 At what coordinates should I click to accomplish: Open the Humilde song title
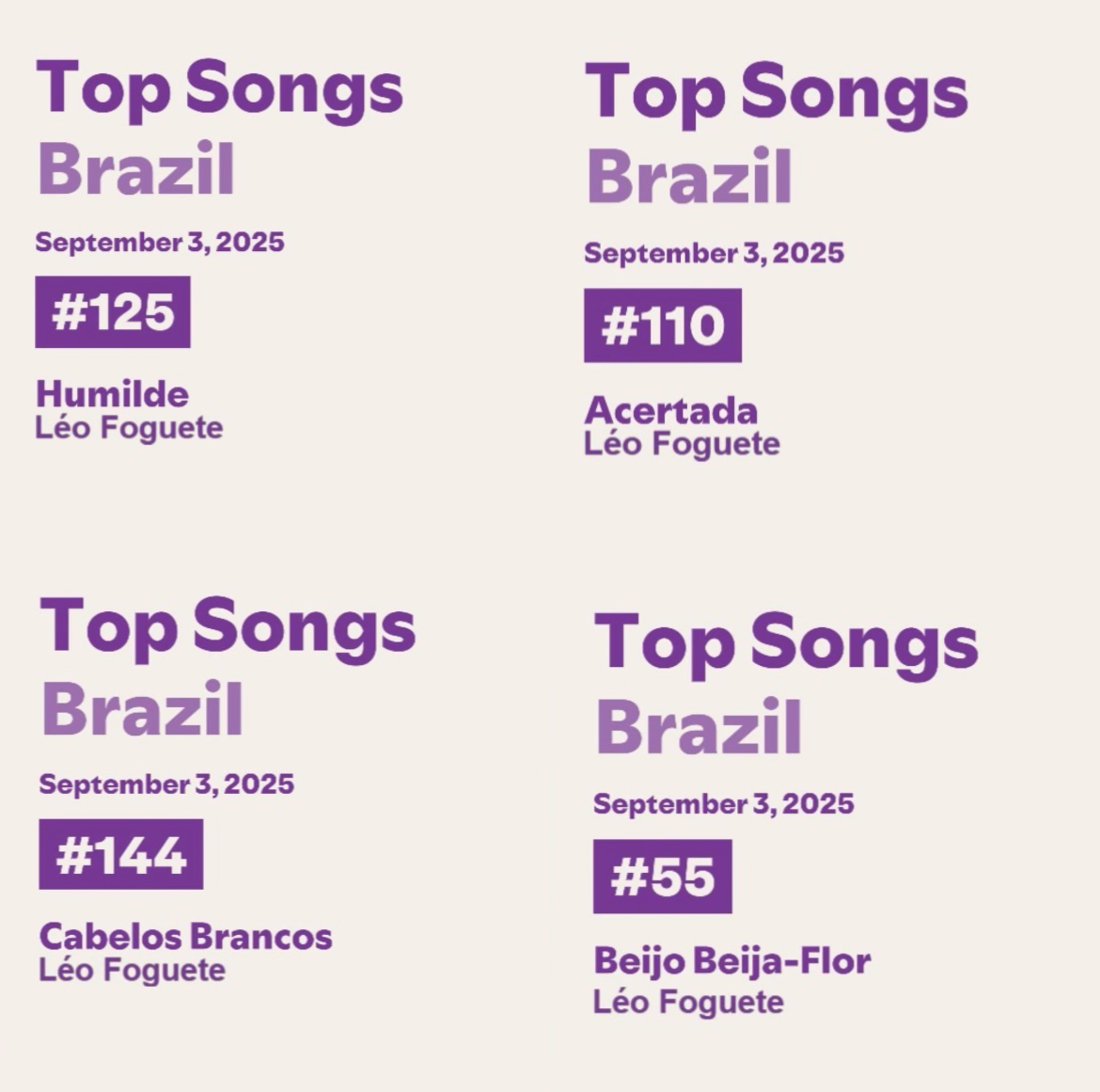point(112,393)
